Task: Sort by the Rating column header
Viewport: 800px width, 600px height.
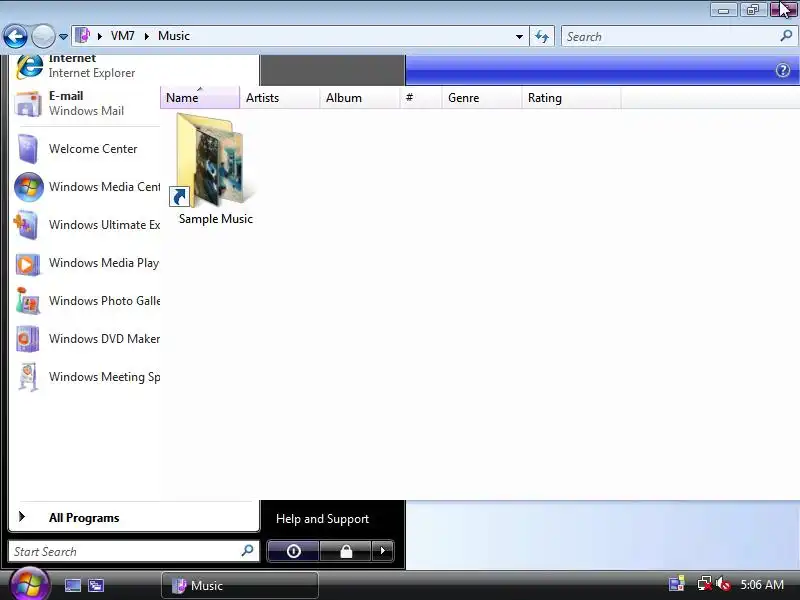Action: [571, 97]
